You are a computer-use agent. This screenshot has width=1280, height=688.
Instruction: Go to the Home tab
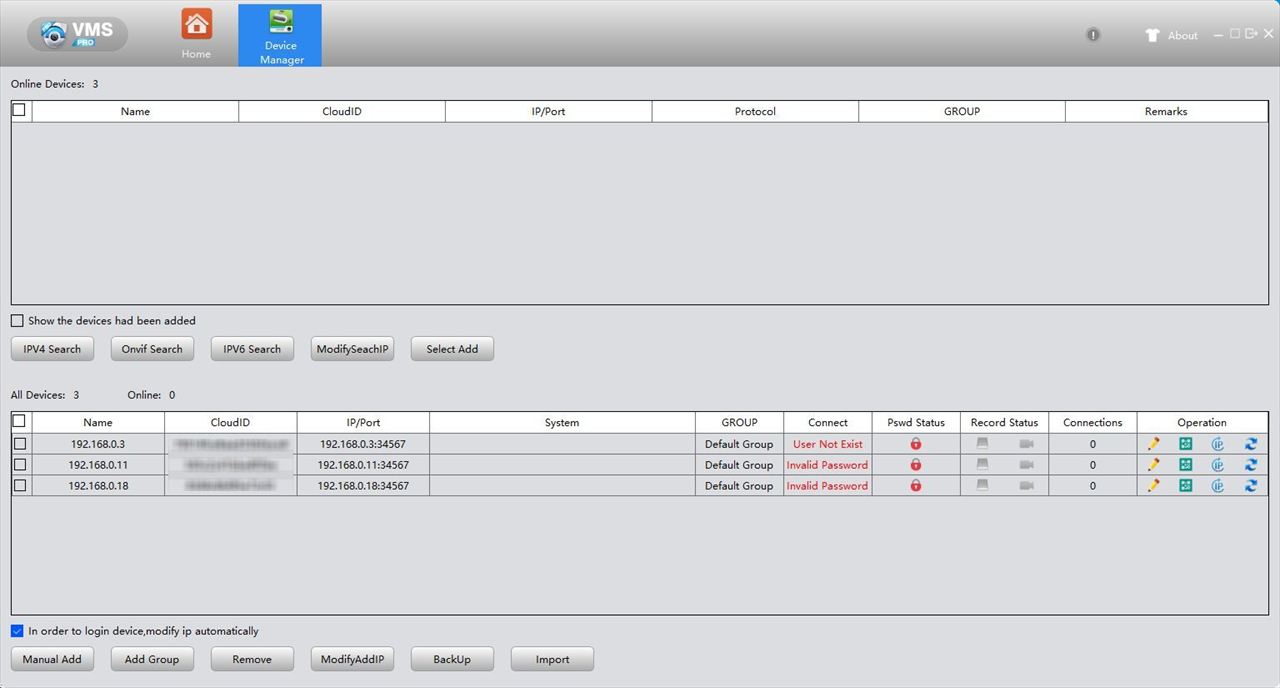(196, 33)
